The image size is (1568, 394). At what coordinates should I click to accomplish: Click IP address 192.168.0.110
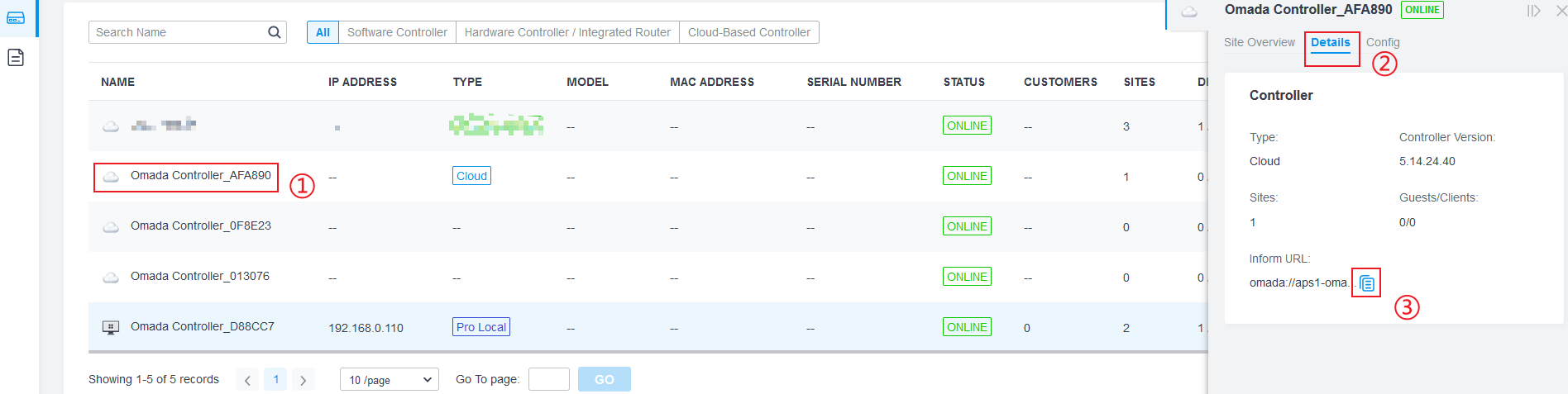pos(366,328)
